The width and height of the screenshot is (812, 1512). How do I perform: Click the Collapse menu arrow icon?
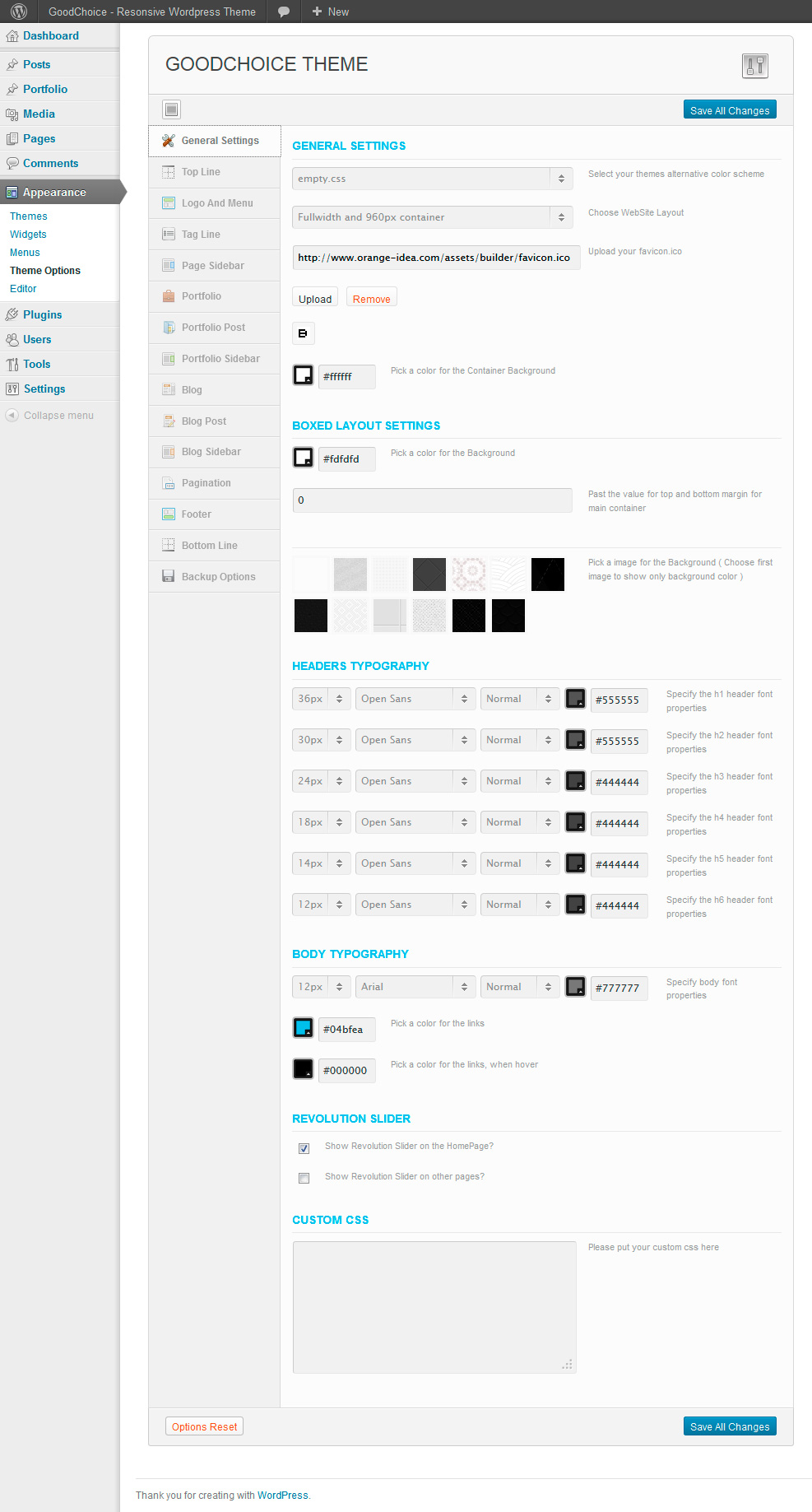click(12, 416)
